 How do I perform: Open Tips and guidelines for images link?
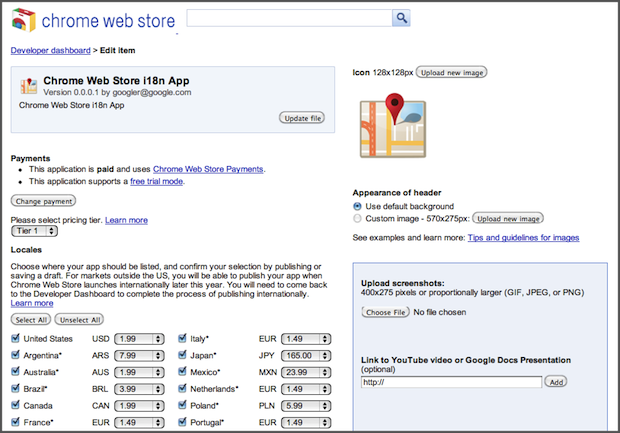tap(524, 238)
